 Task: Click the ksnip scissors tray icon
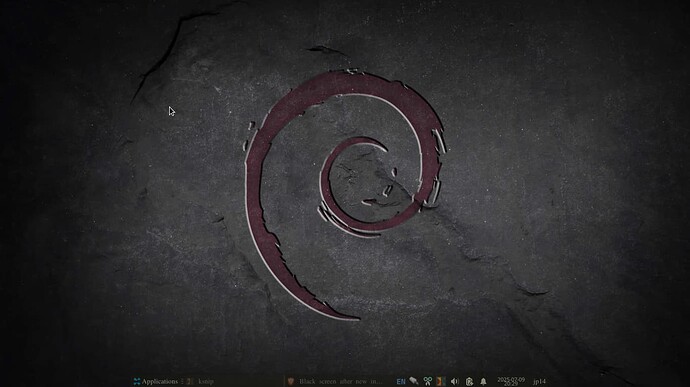427,381
